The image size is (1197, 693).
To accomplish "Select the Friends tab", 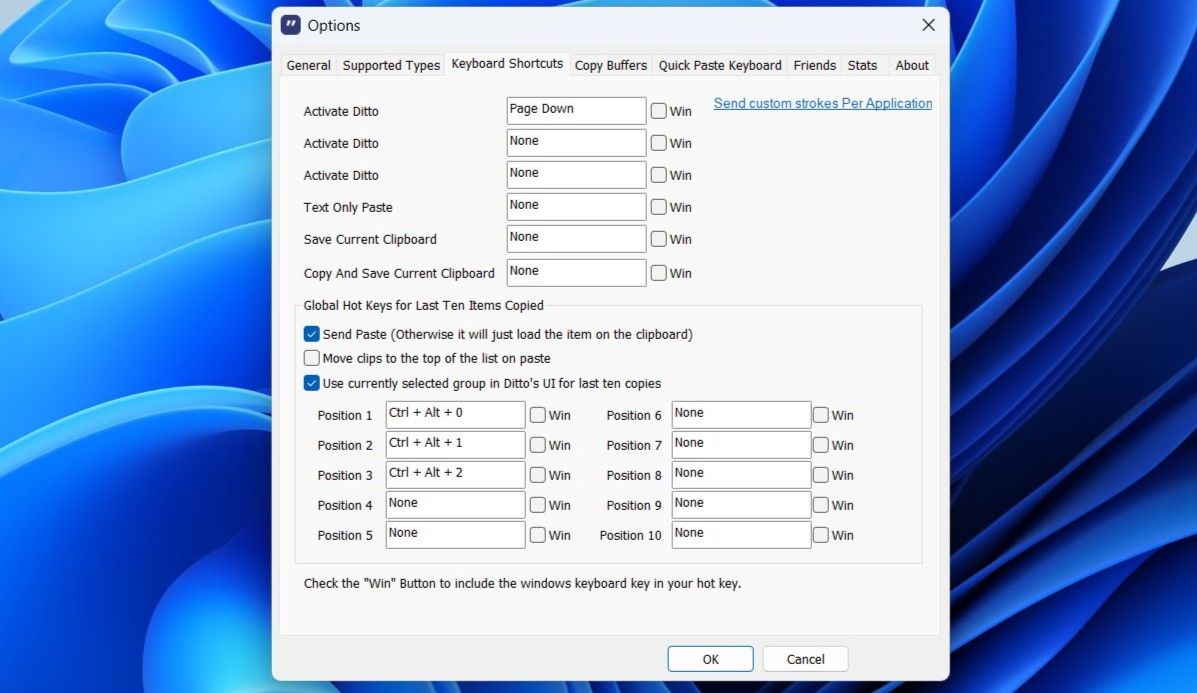I will point(814,64).
